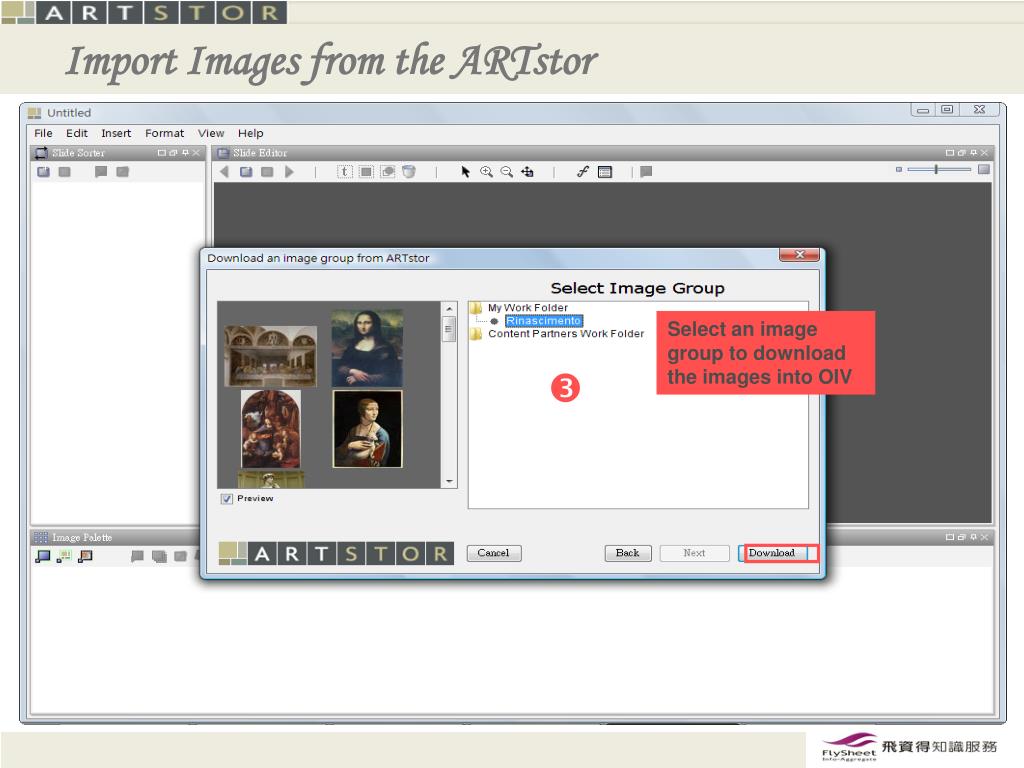Click the fourth grey icon in Slide Sorter toolbar
The image size is (1024, 768).
(122, 172)
